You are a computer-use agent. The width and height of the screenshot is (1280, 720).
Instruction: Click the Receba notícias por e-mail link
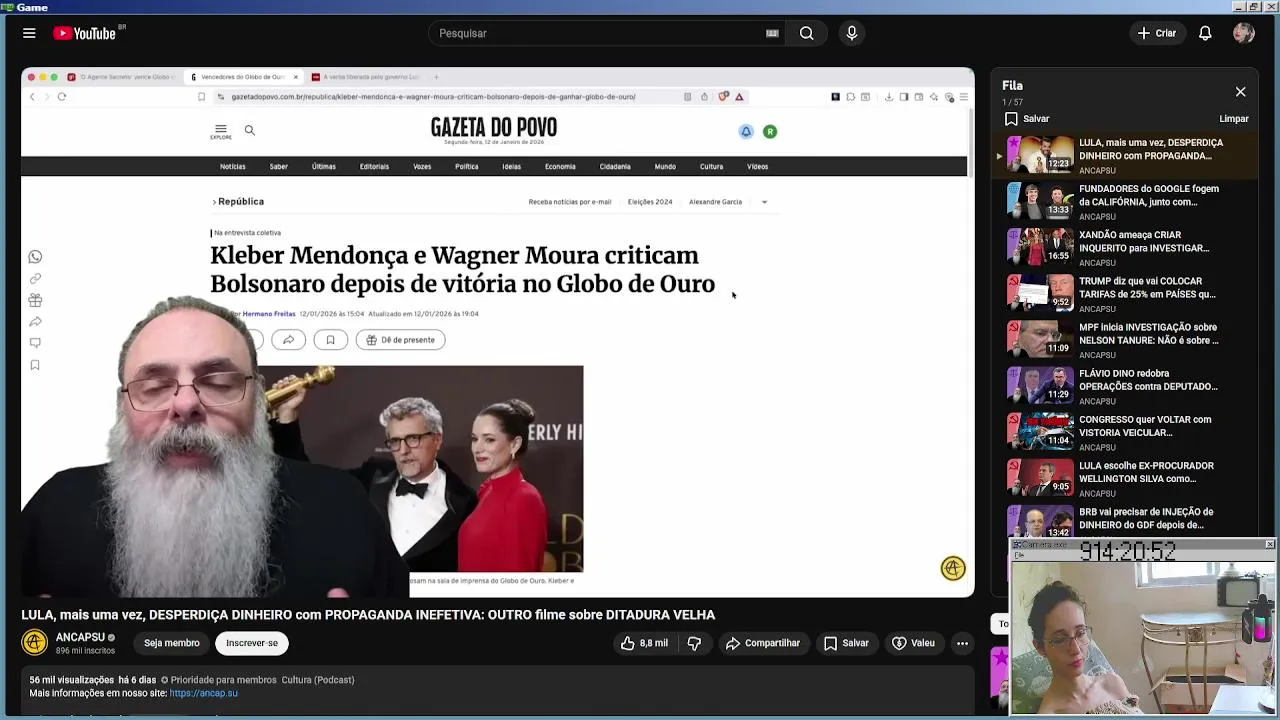(x=570, y=202)
